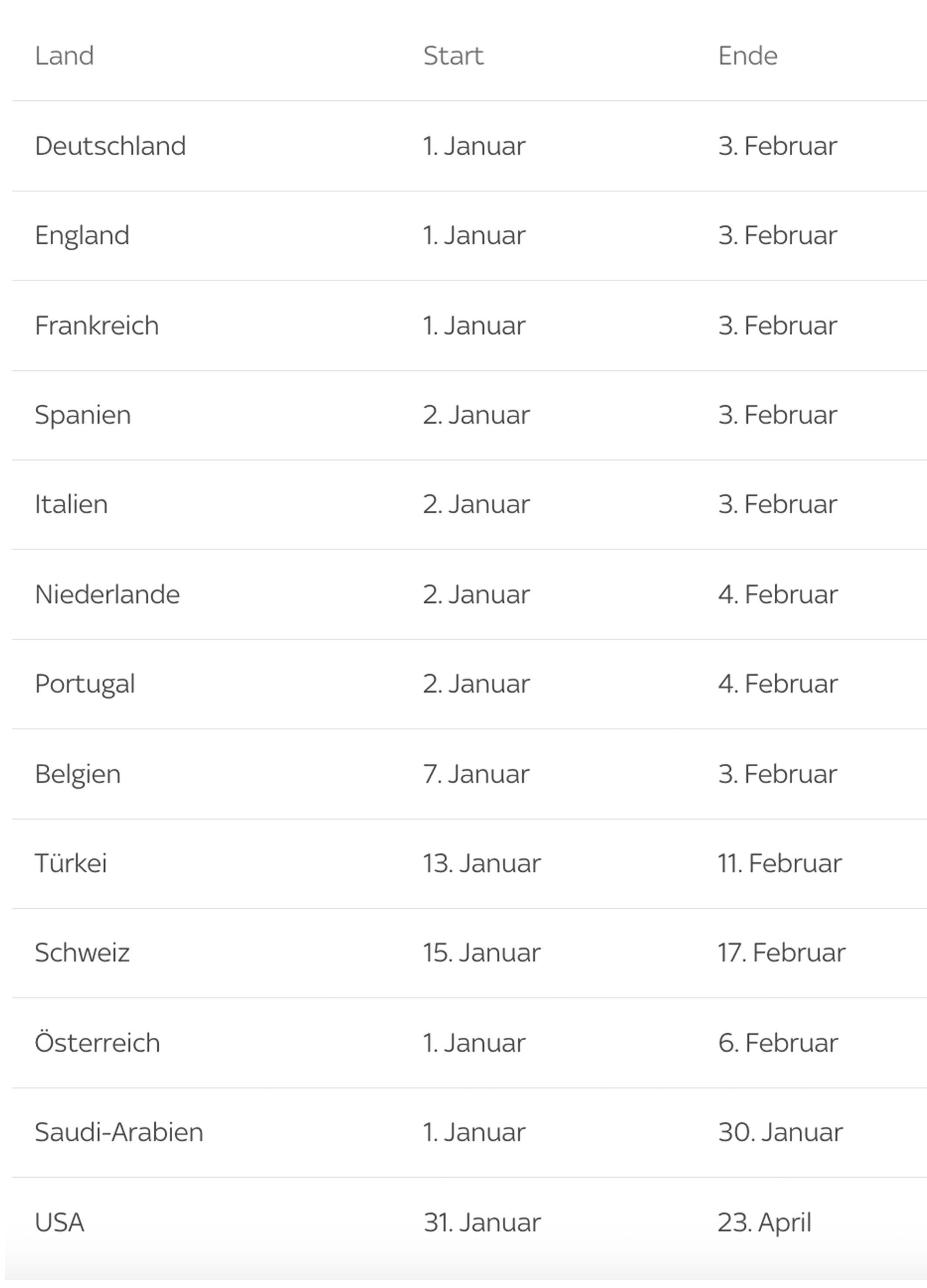The width and height of the screenshot is (927, 1288).
Task: Click the Portugal row label
Action: [x=85, y=684]
